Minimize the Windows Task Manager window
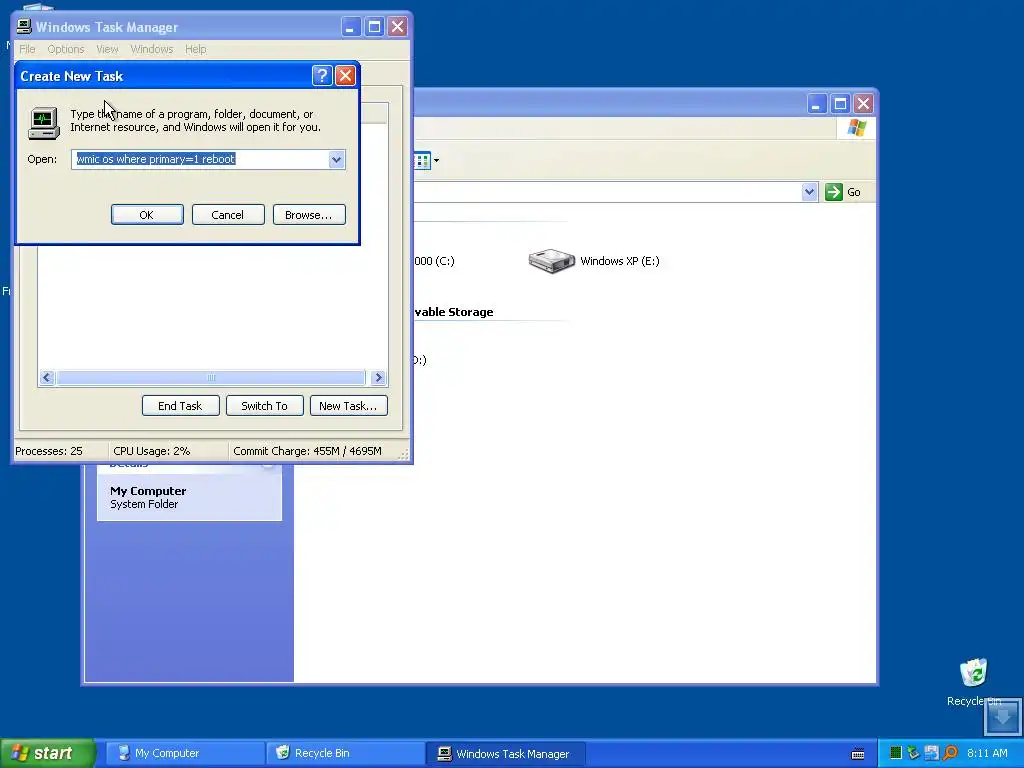The image size is (1024, 768). point(351,27)
